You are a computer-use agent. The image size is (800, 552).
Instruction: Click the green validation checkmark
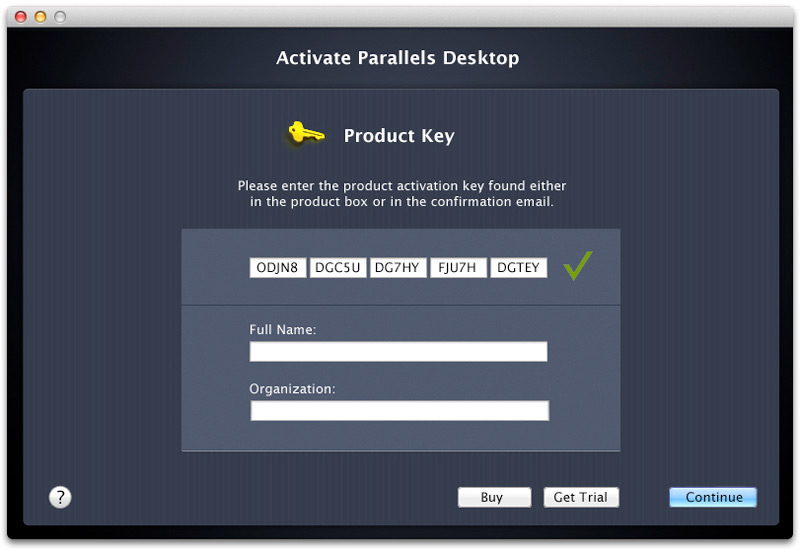577,266
